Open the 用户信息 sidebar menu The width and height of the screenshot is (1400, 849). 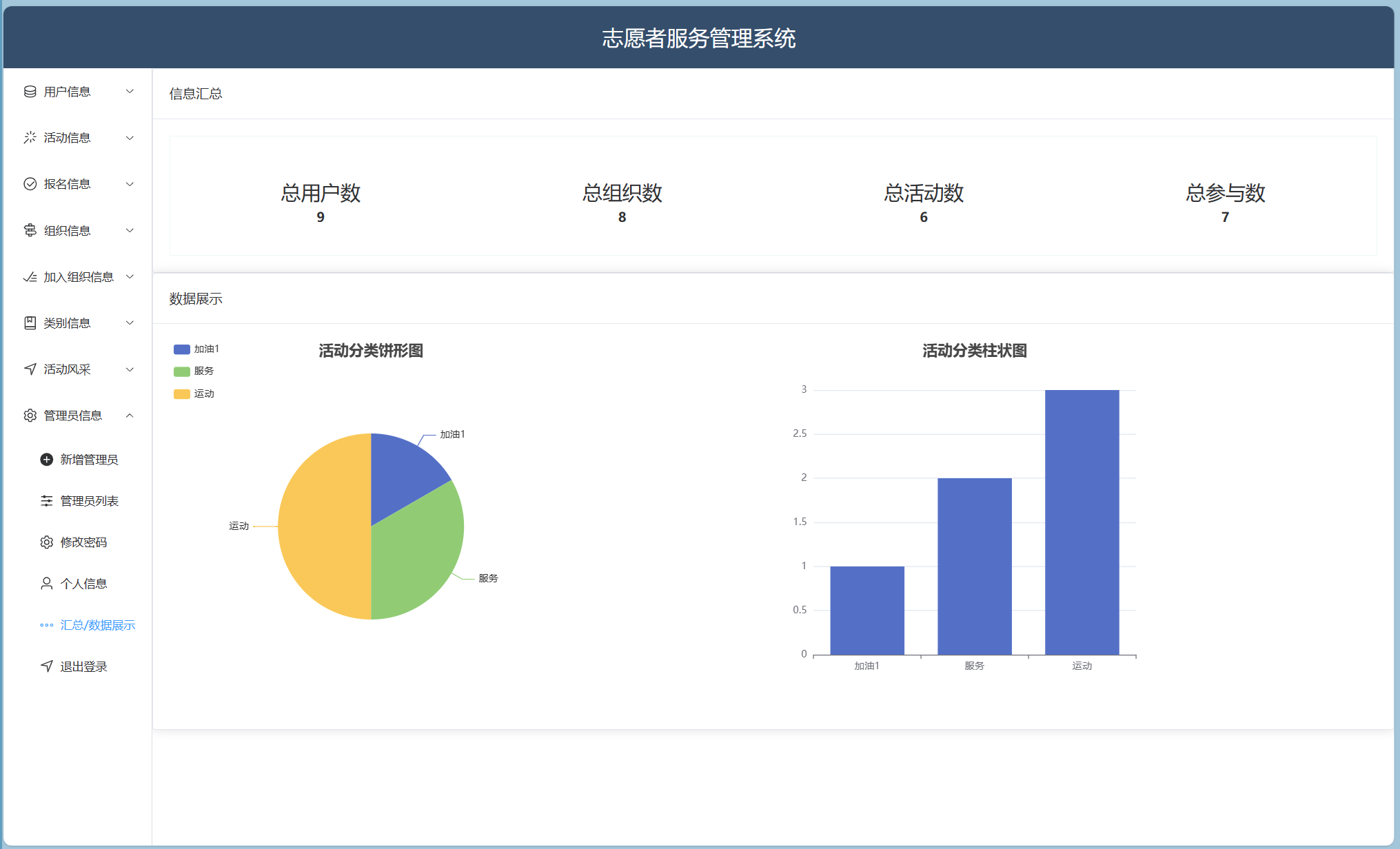click(x=77, y=92)
